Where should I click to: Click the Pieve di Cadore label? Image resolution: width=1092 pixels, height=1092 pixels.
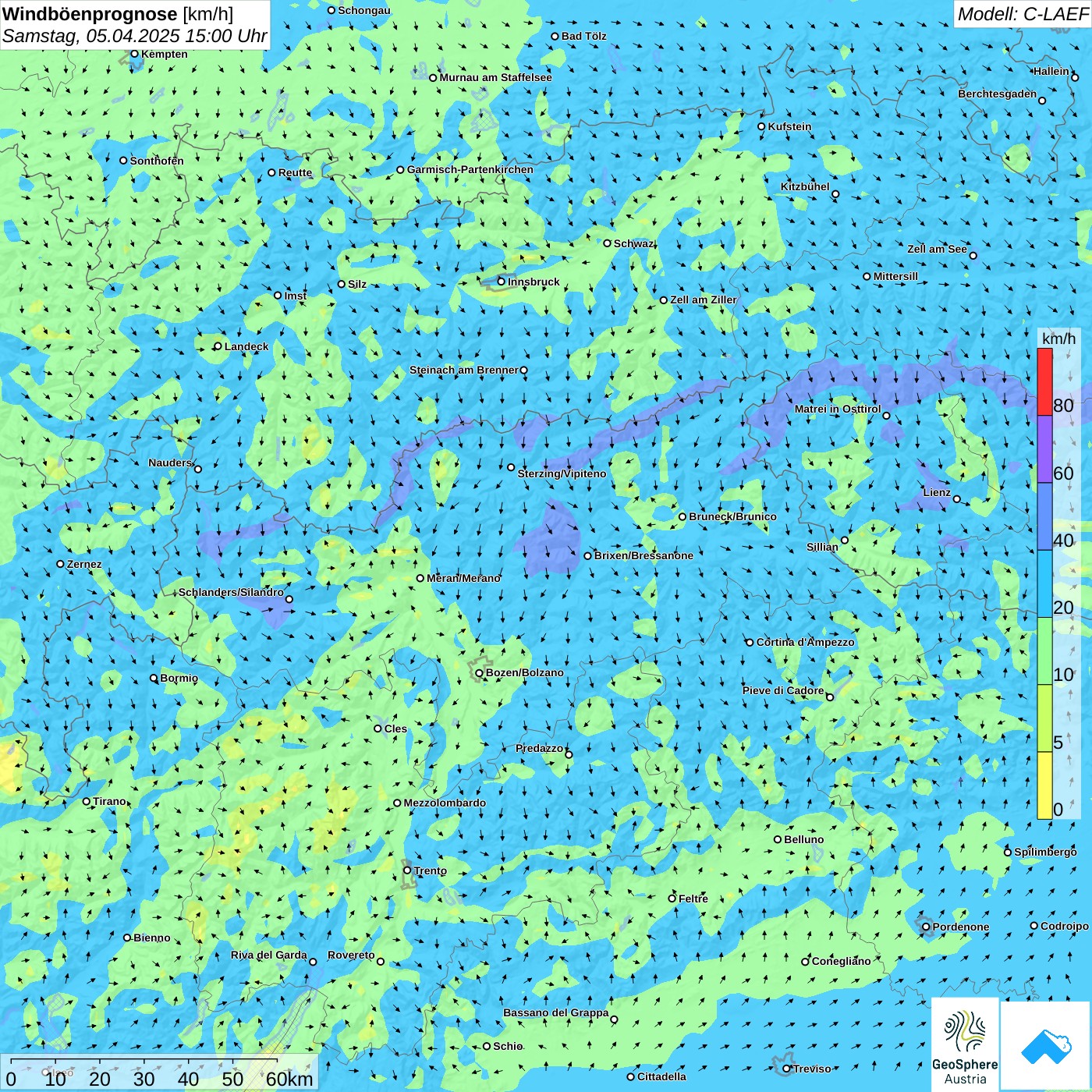pyautogui.click(x=783, y=690)
